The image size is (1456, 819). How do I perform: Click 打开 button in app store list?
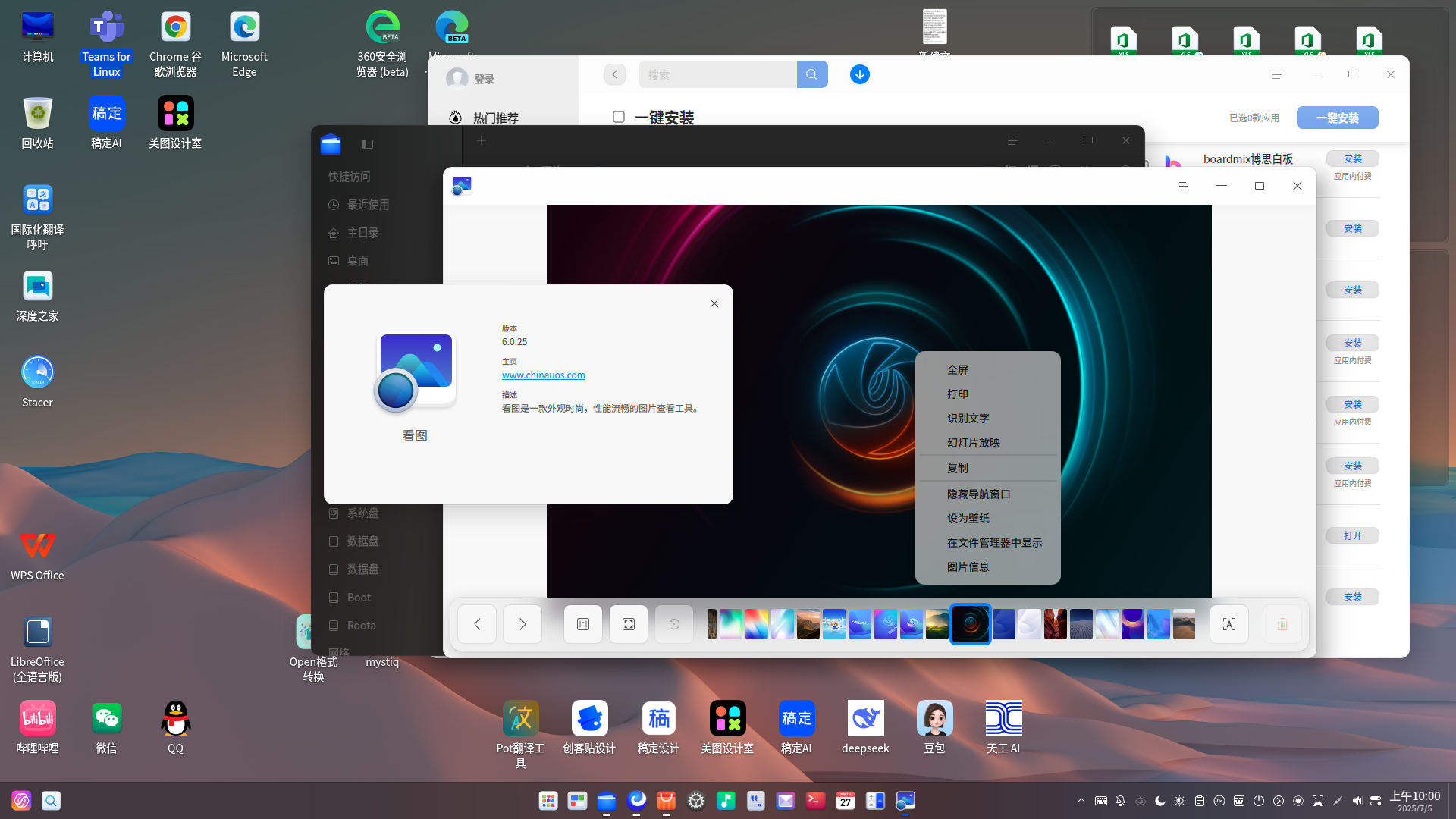coord(1352,535)
